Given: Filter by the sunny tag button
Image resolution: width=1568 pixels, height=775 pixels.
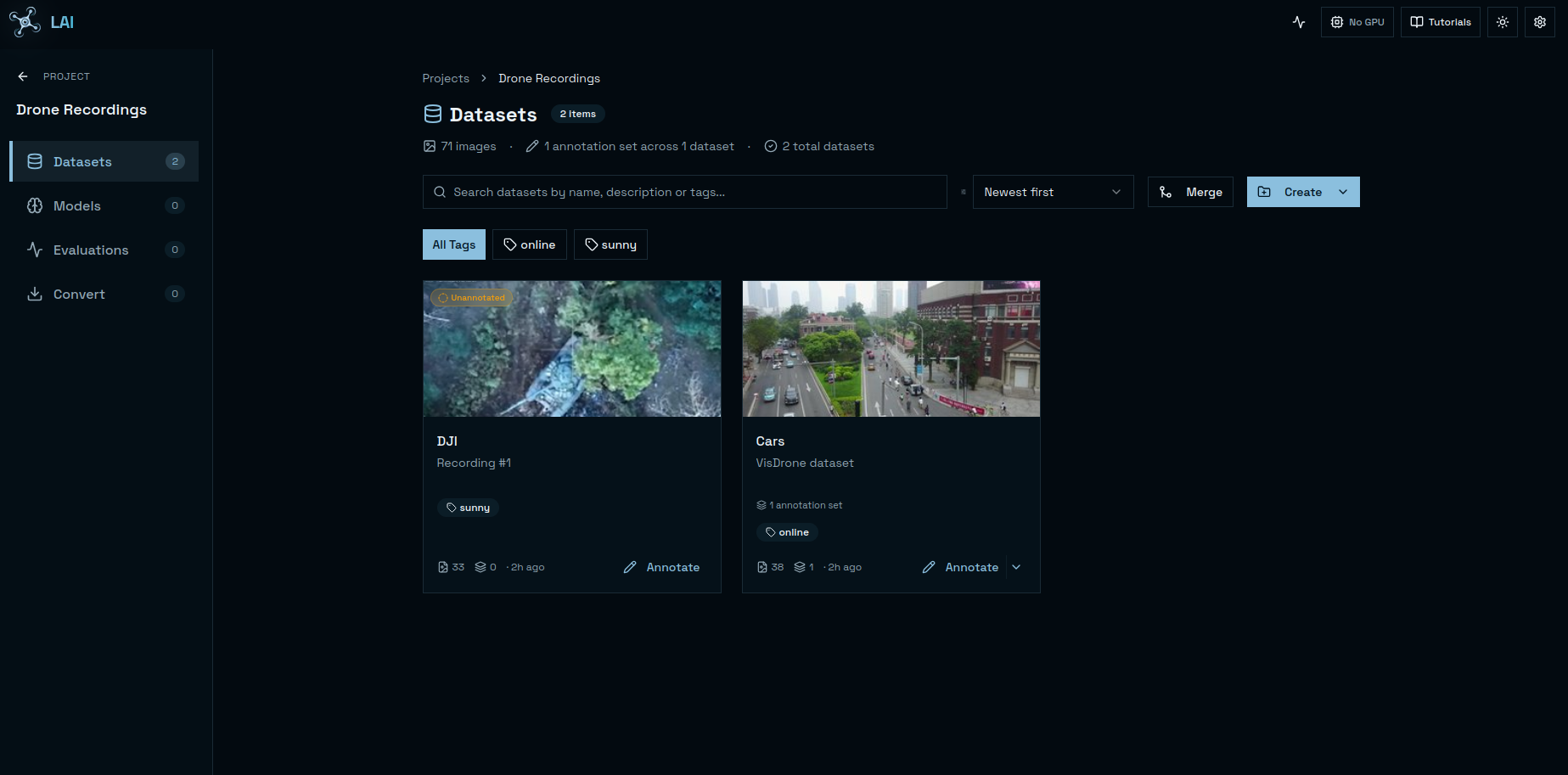Looking at the screenshot, I should [x=610, y=244].
